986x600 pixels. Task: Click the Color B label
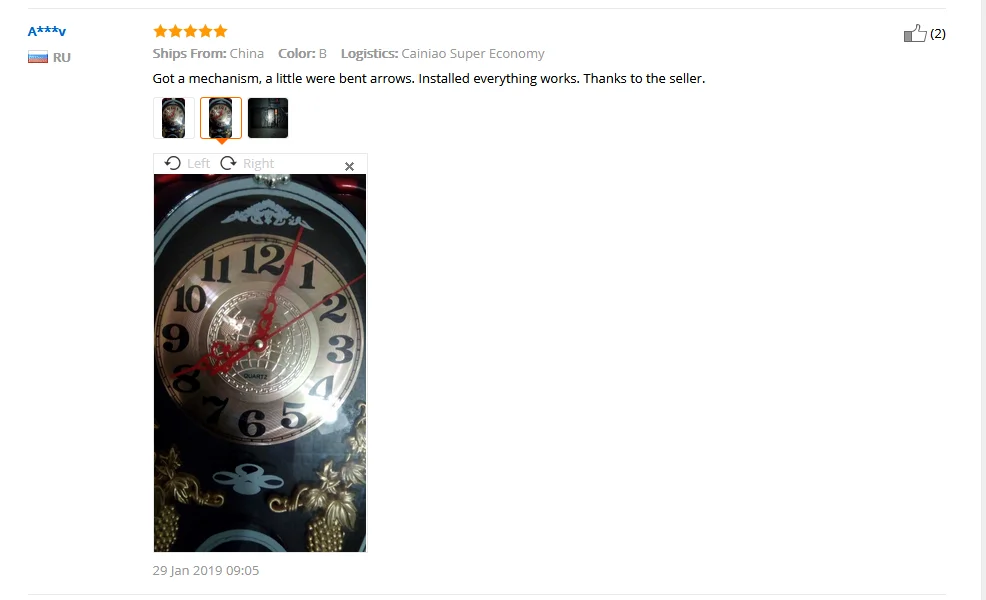click(302, 54)
